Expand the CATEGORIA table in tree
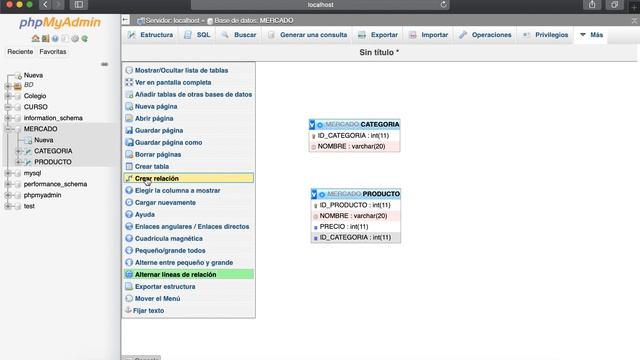 18,151
